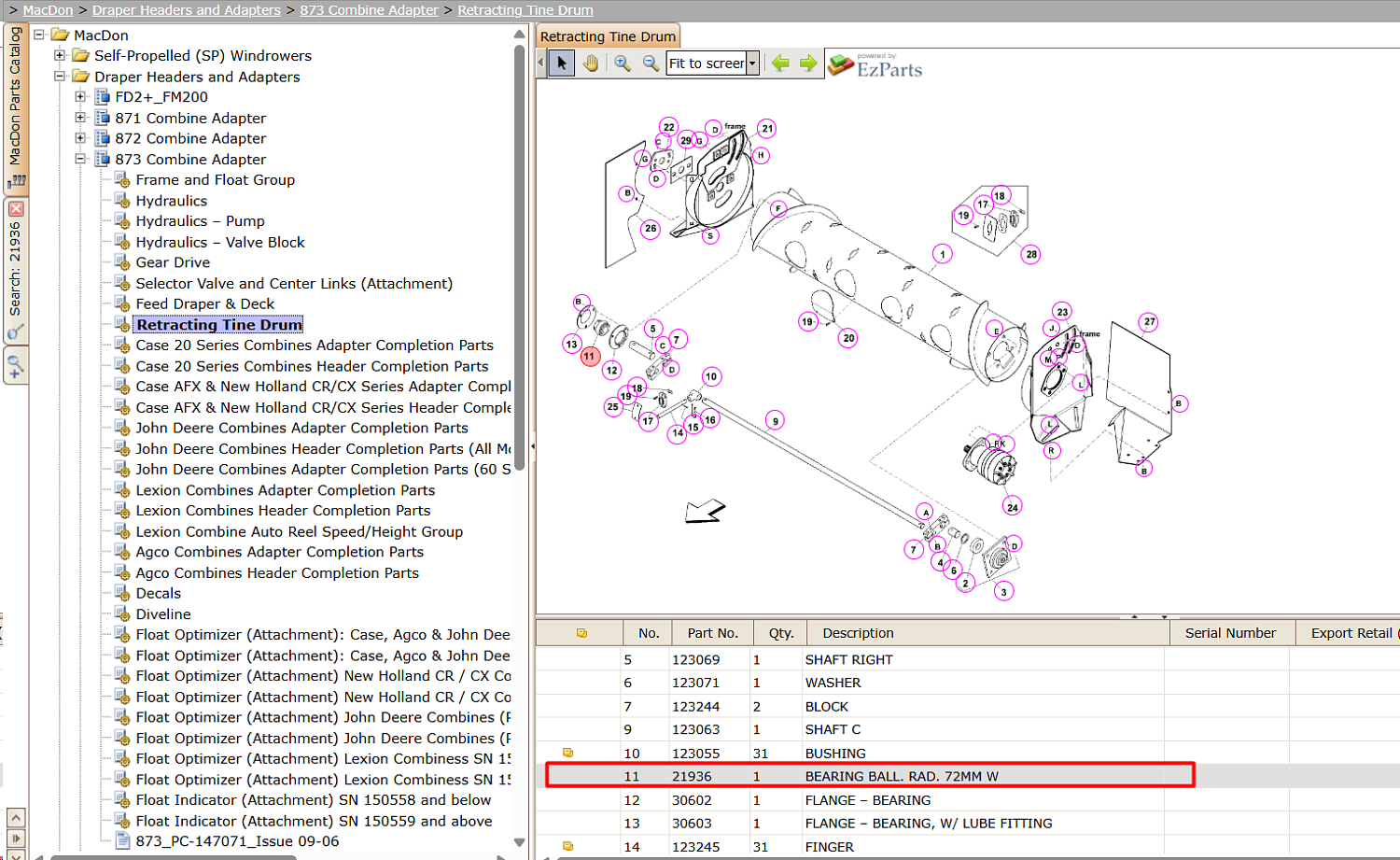Image resolution: width=1400 pixels, height=860 pixels.
Task: Select the Retracting Tine Drum diagram tab
Action: coord(608,36)
